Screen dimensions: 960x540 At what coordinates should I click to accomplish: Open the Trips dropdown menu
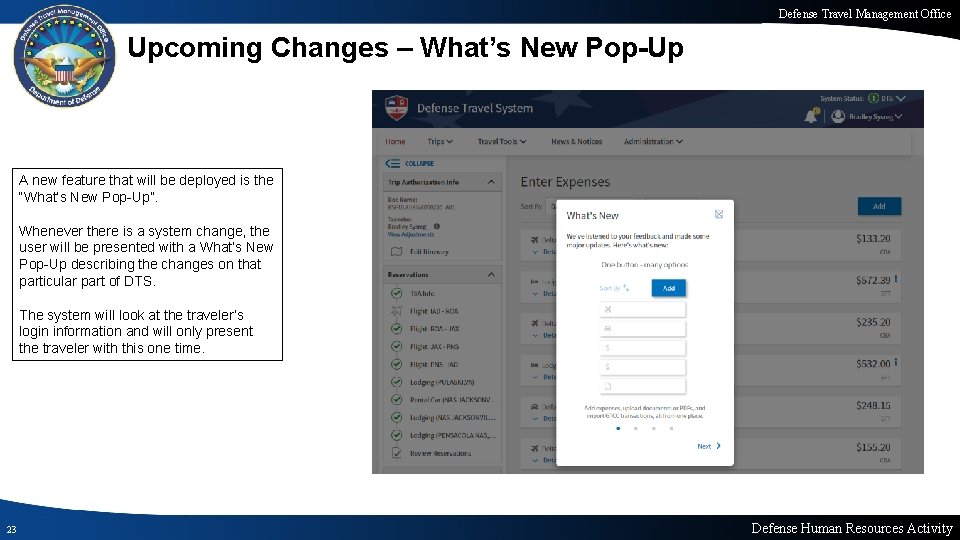pos(440,141)
